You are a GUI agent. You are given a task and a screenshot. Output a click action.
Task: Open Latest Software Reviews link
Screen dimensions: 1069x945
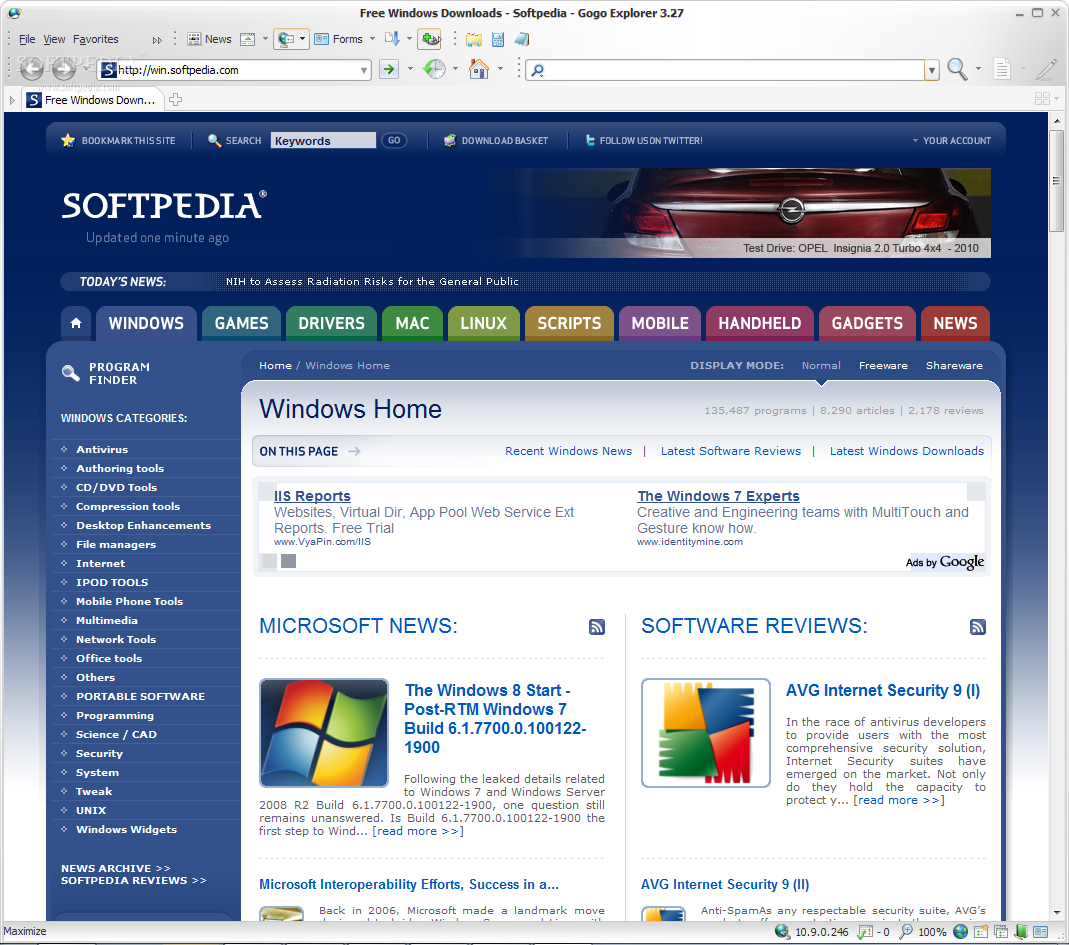click(x=731, y=451)
